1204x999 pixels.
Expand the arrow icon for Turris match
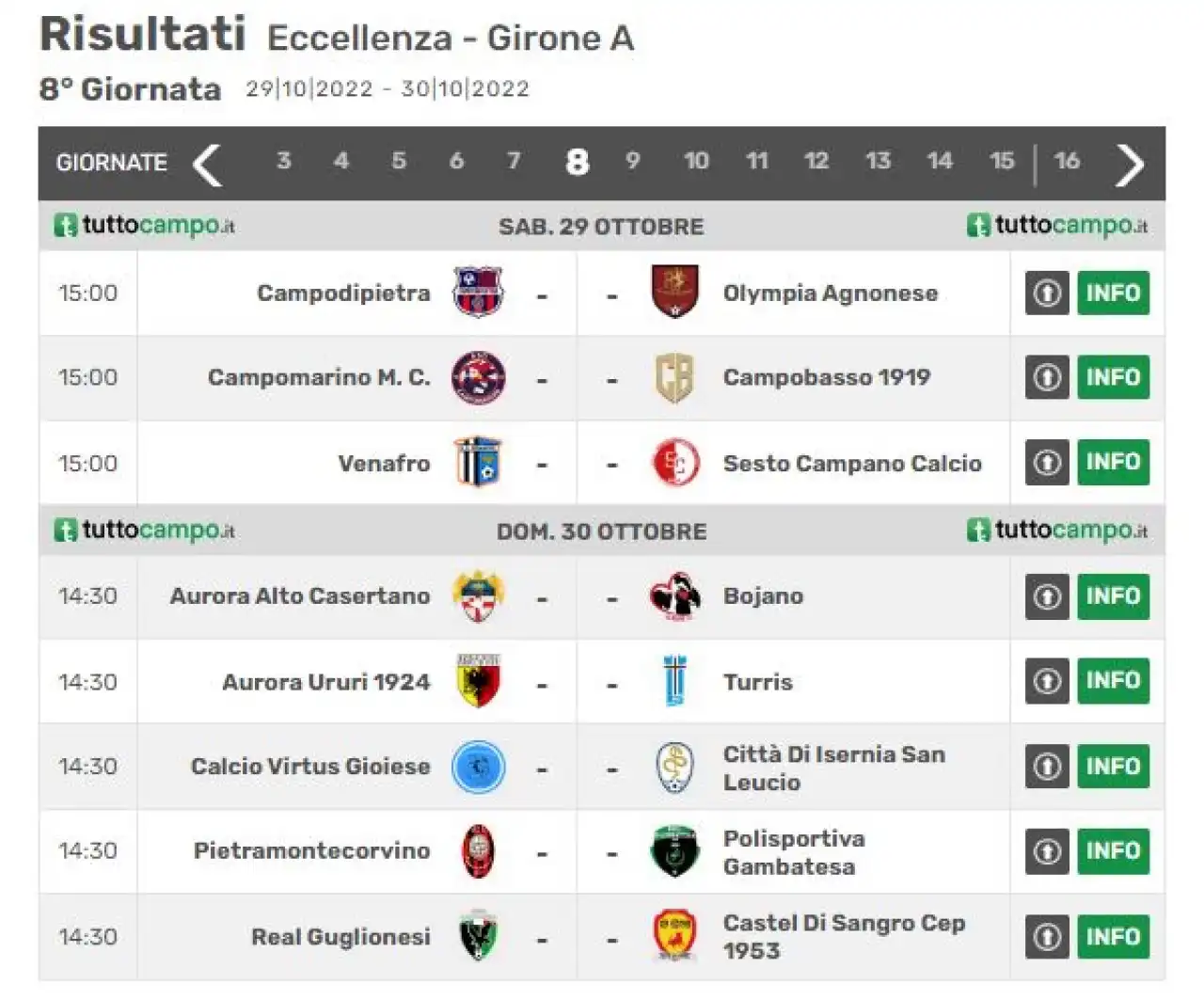tap(1047, 681)
